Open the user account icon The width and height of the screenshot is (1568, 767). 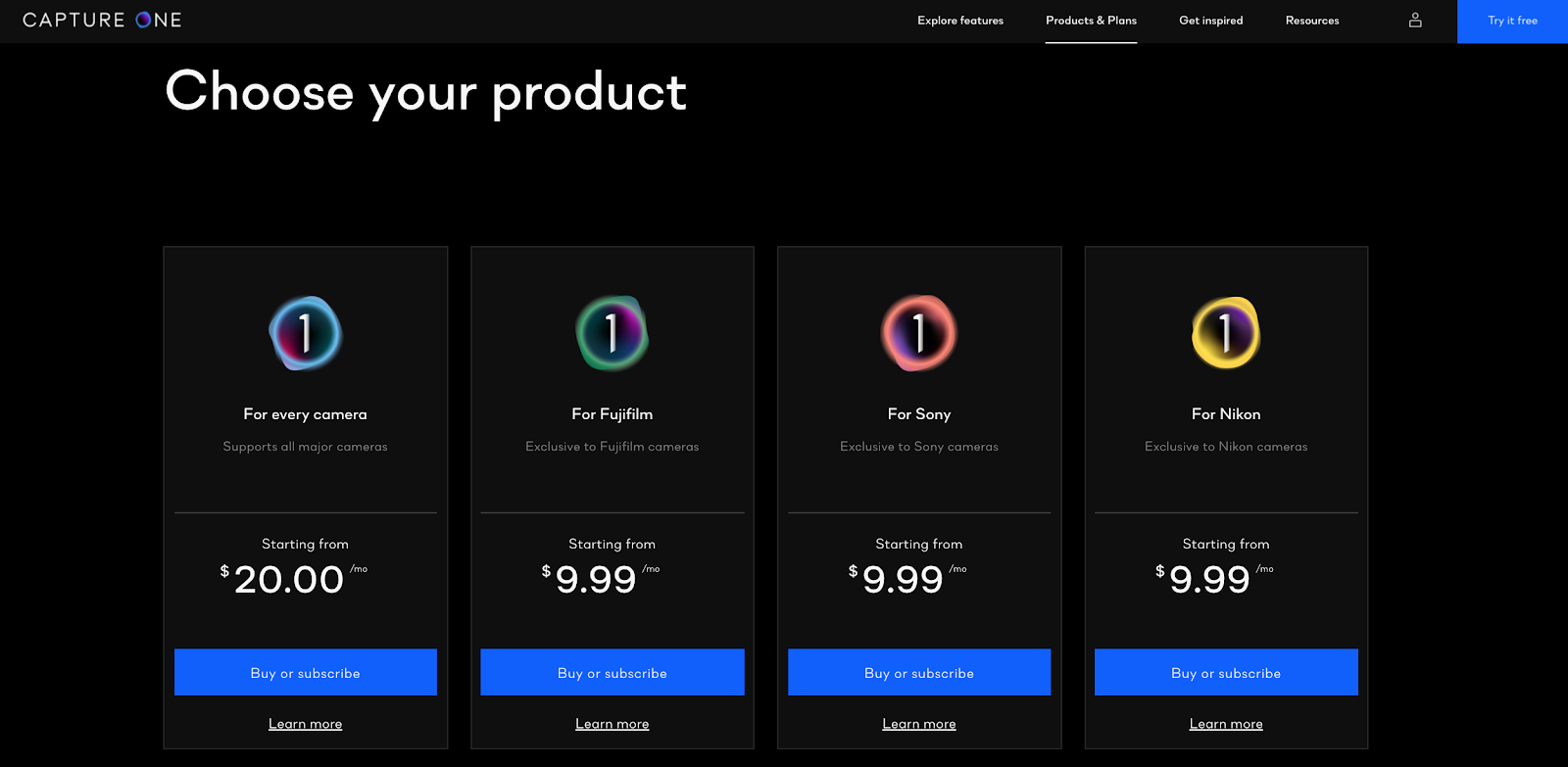coord(1415,20)
